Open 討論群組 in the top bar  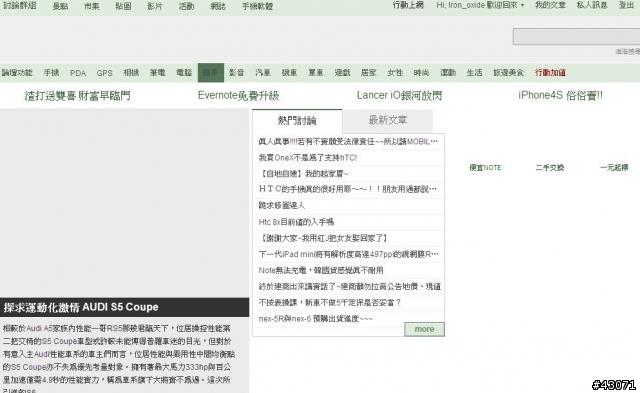[19, 5]
